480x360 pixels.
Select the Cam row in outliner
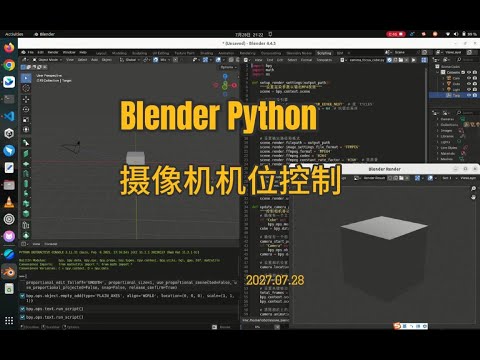pos(454,78)
